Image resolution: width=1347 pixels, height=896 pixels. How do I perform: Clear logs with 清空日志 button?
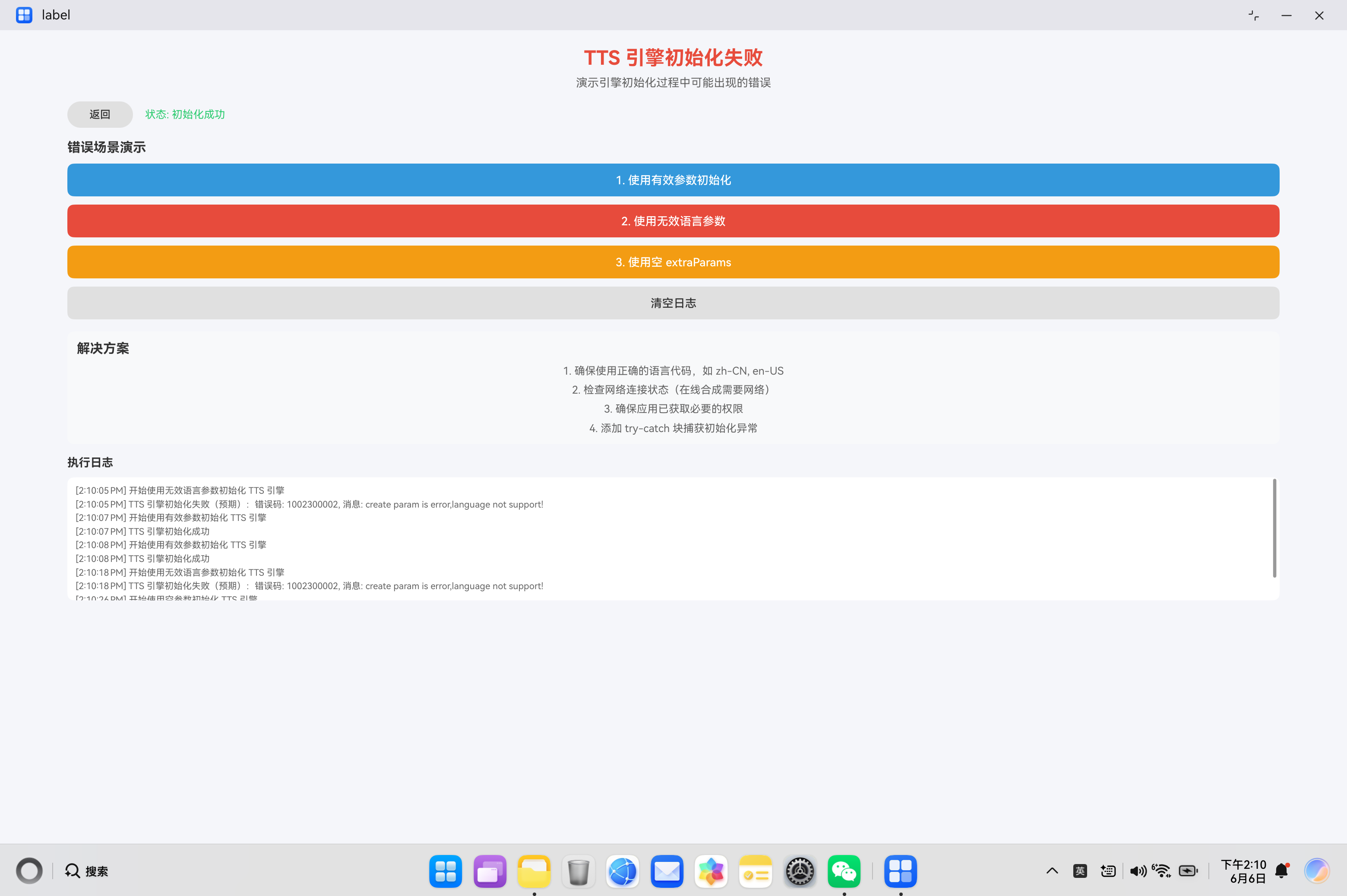673,303
